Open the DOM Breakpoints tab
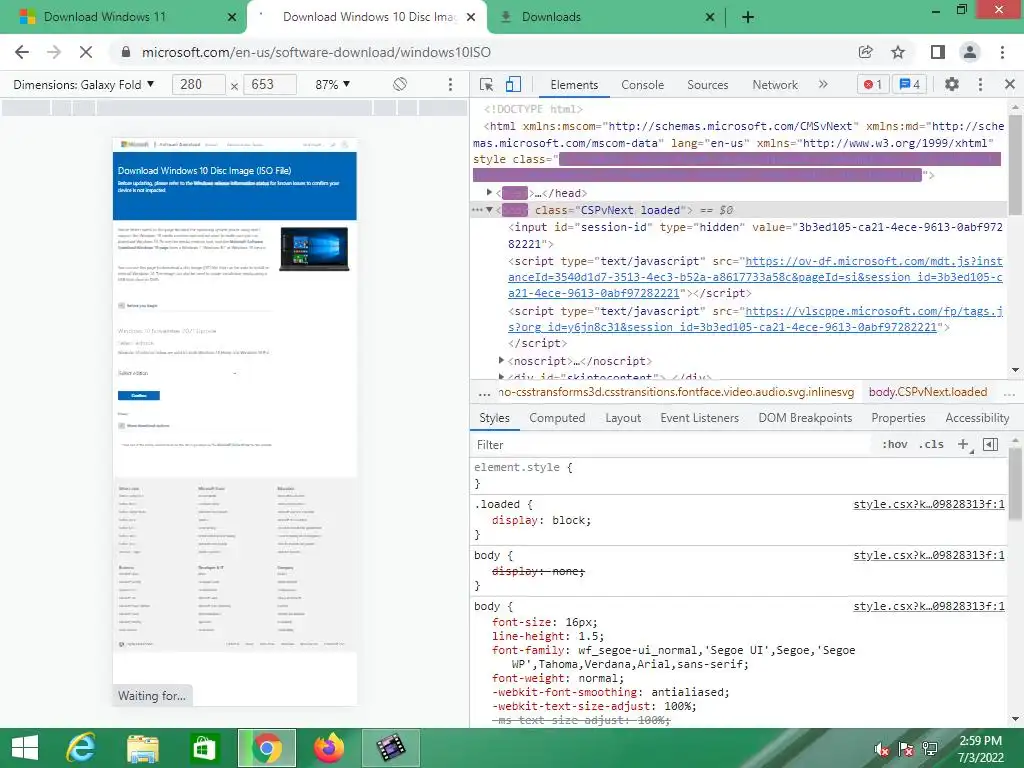The height and width of the screenshot is (768, 1024). (x=805, y=418)
